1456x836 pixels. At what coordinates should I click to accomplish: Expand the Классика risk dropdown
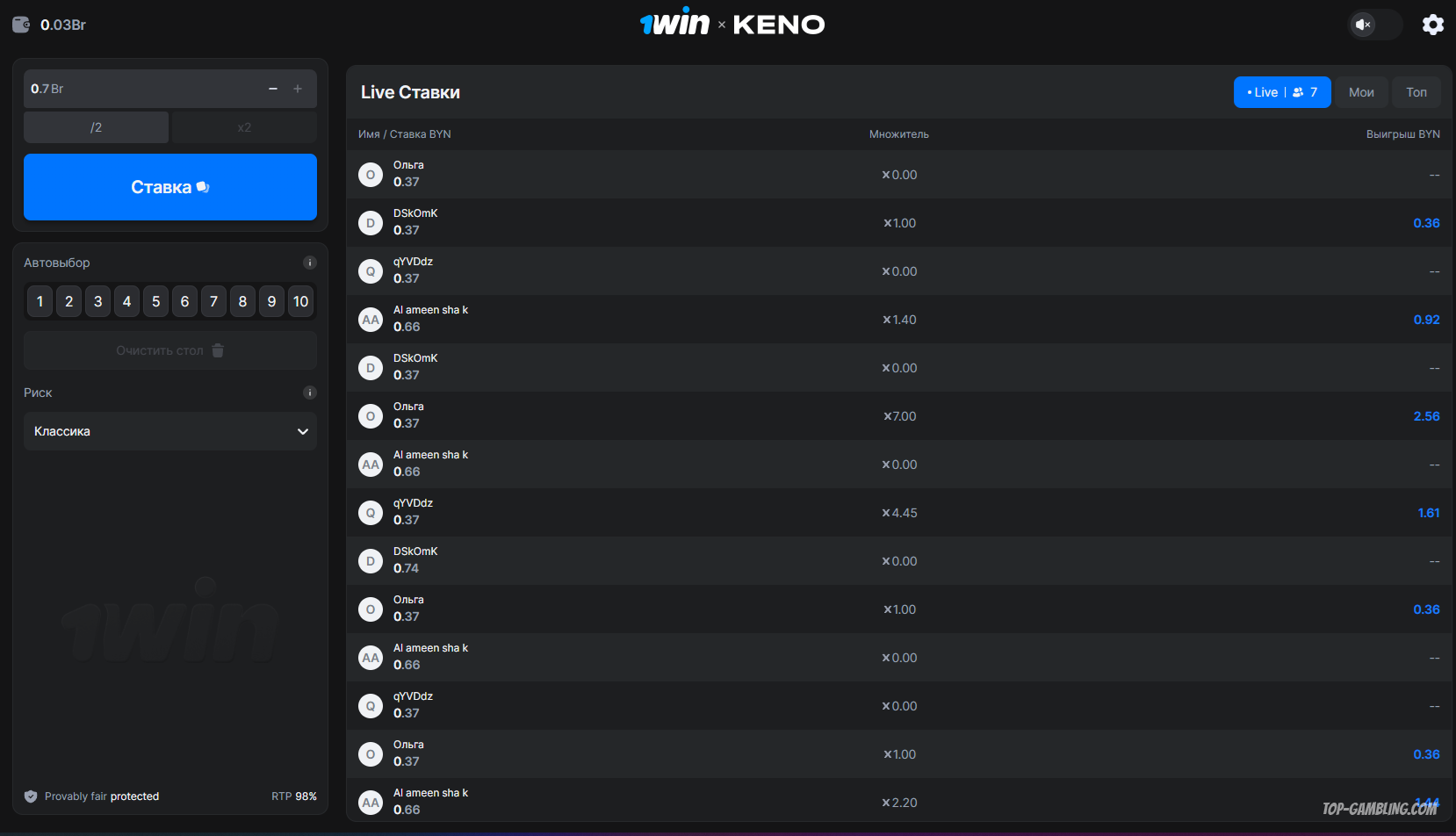tap(170, 431)
